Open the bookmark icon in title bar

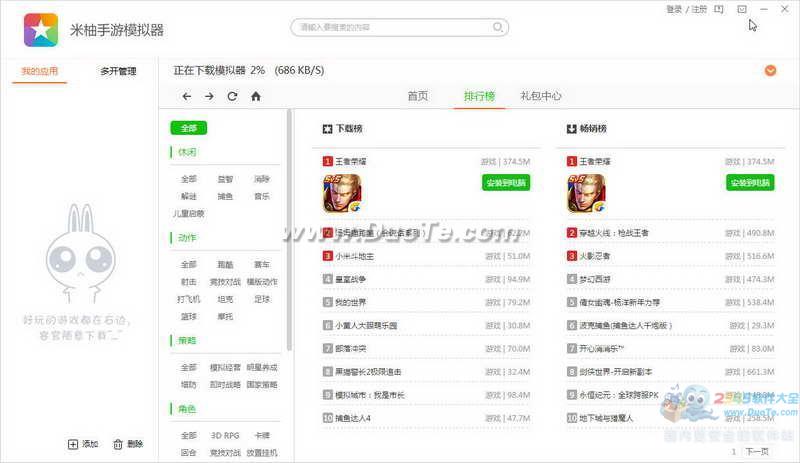(719, 9)
